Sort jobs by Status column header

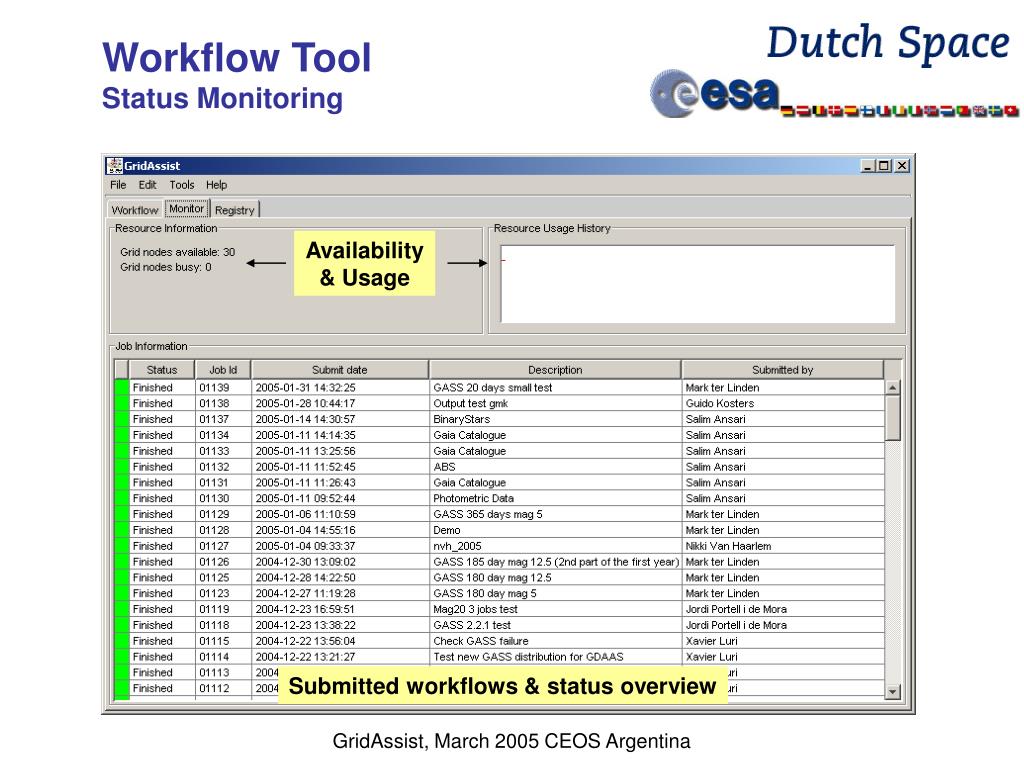click(162, 370)
